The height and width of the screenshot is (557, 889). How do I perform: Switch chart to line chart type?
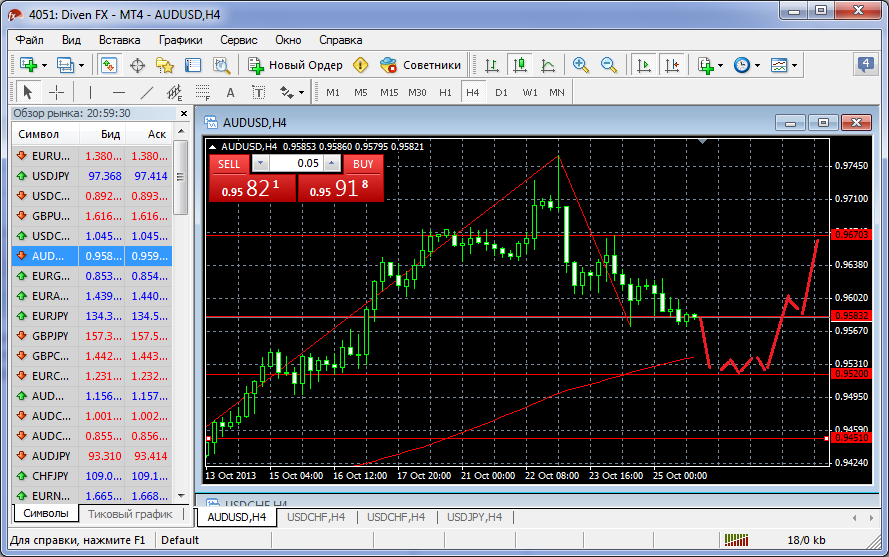pos(548,65)
